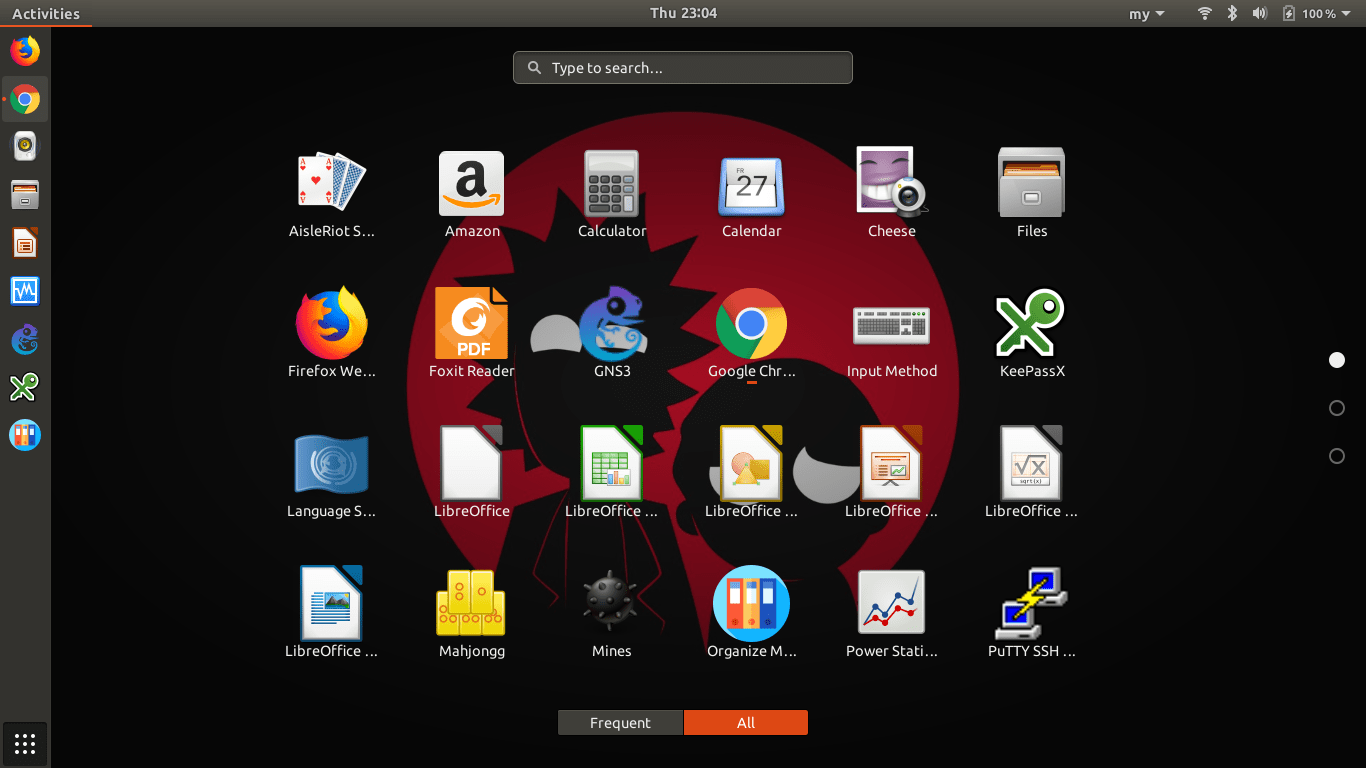Launch PuTTY SSH Client

1032,604
